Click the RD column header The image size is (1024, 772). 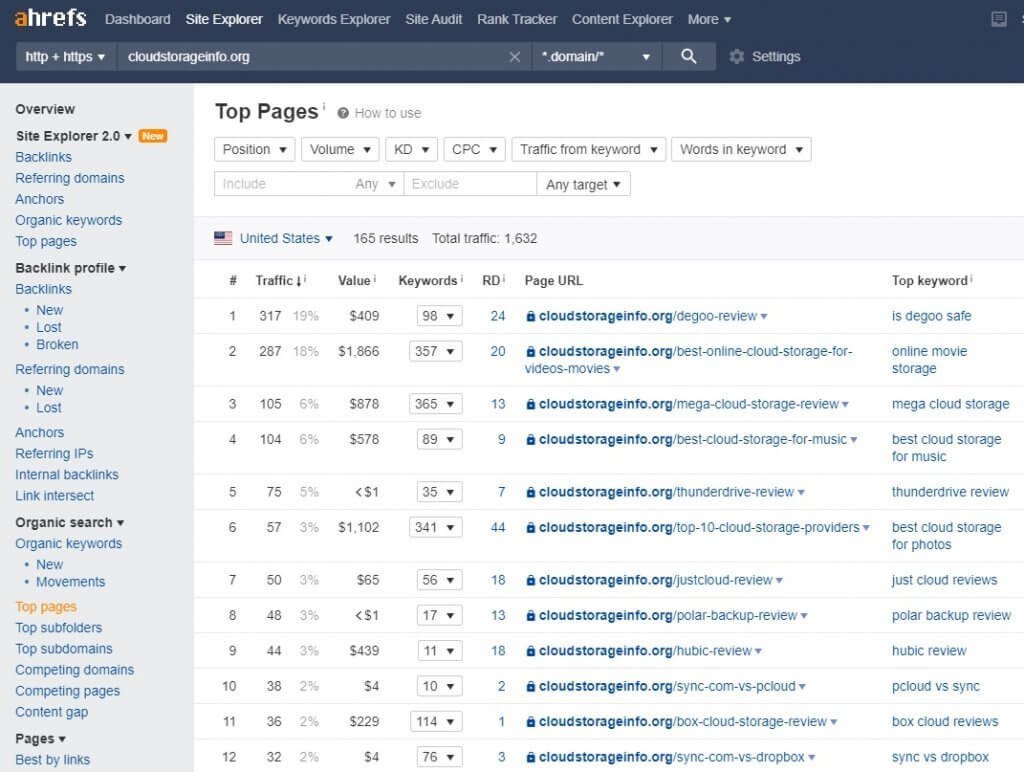click(491, 281)
